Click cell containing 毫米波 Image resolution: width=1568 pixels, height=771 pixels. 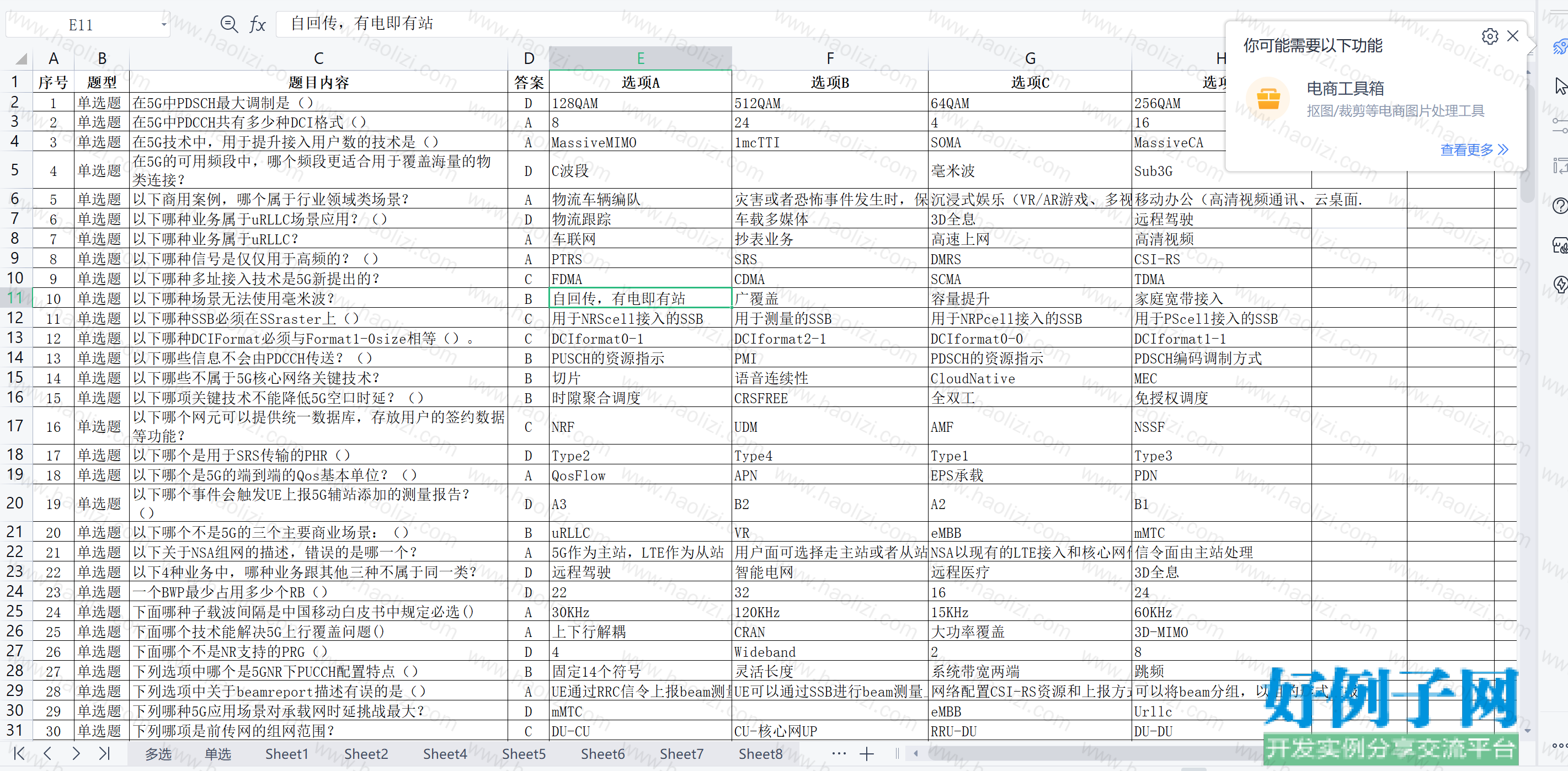1030,170
